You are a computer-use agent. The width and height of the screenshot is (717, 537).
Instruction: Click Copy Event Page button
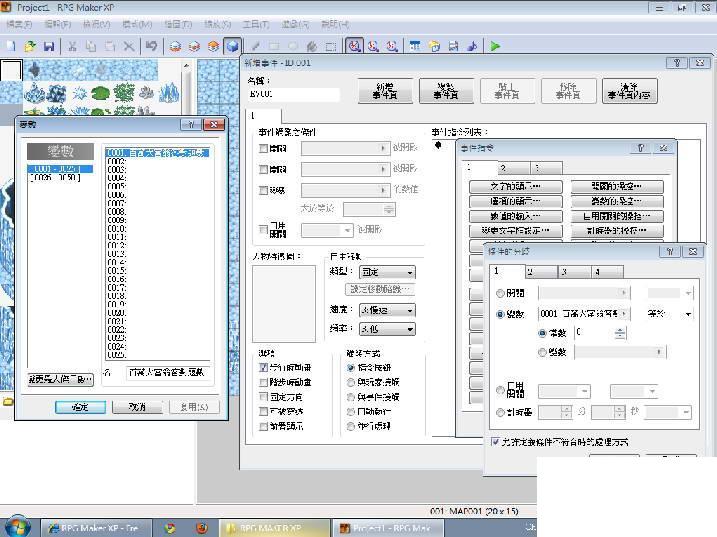point(446,91)
